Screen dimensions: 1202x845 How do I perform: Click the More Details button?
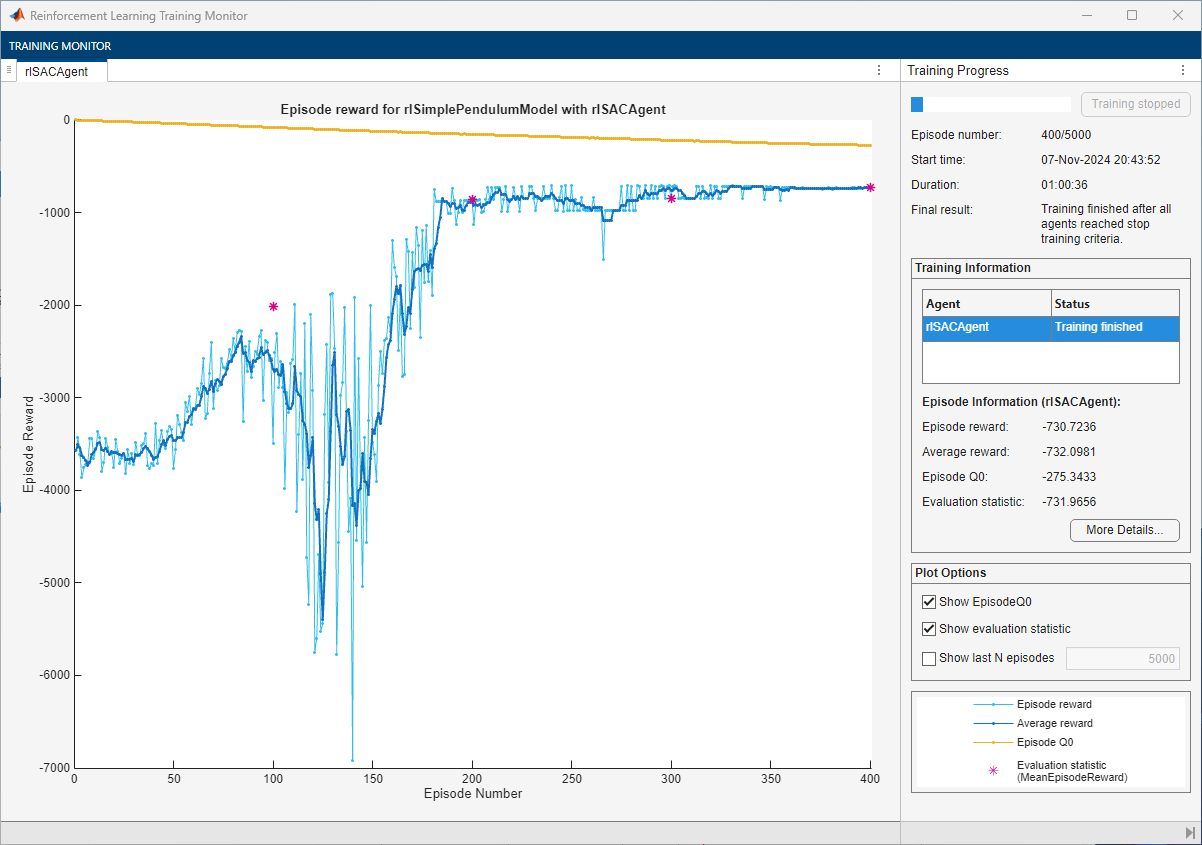pos(1124,530)
